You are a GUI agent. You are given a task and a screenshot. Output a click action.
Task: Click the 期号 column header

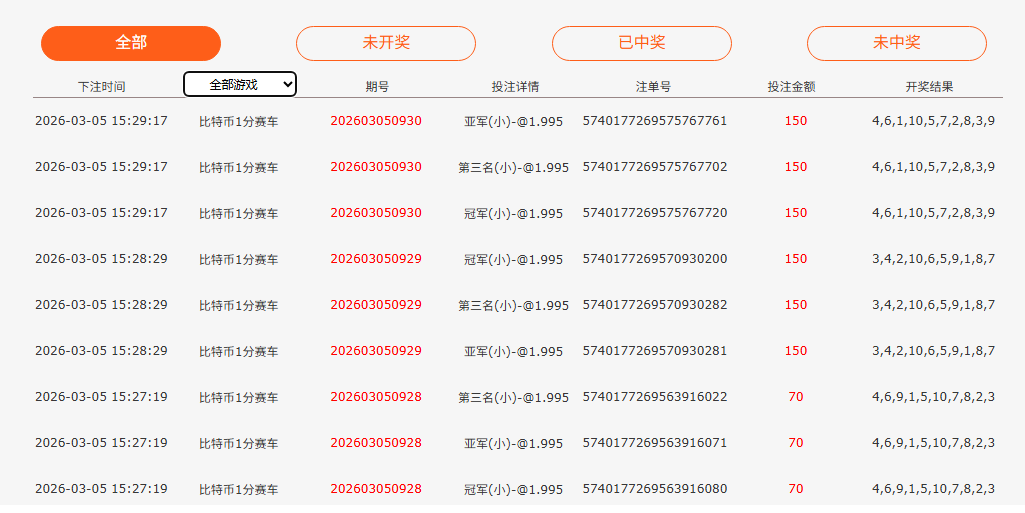[x=377, y=86]
